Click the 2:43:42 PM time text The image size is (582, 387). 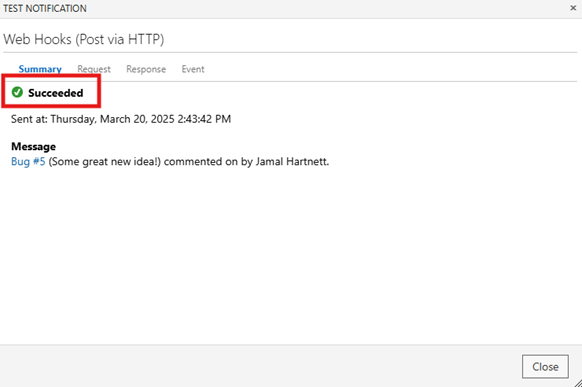click(x=204, y=119)
